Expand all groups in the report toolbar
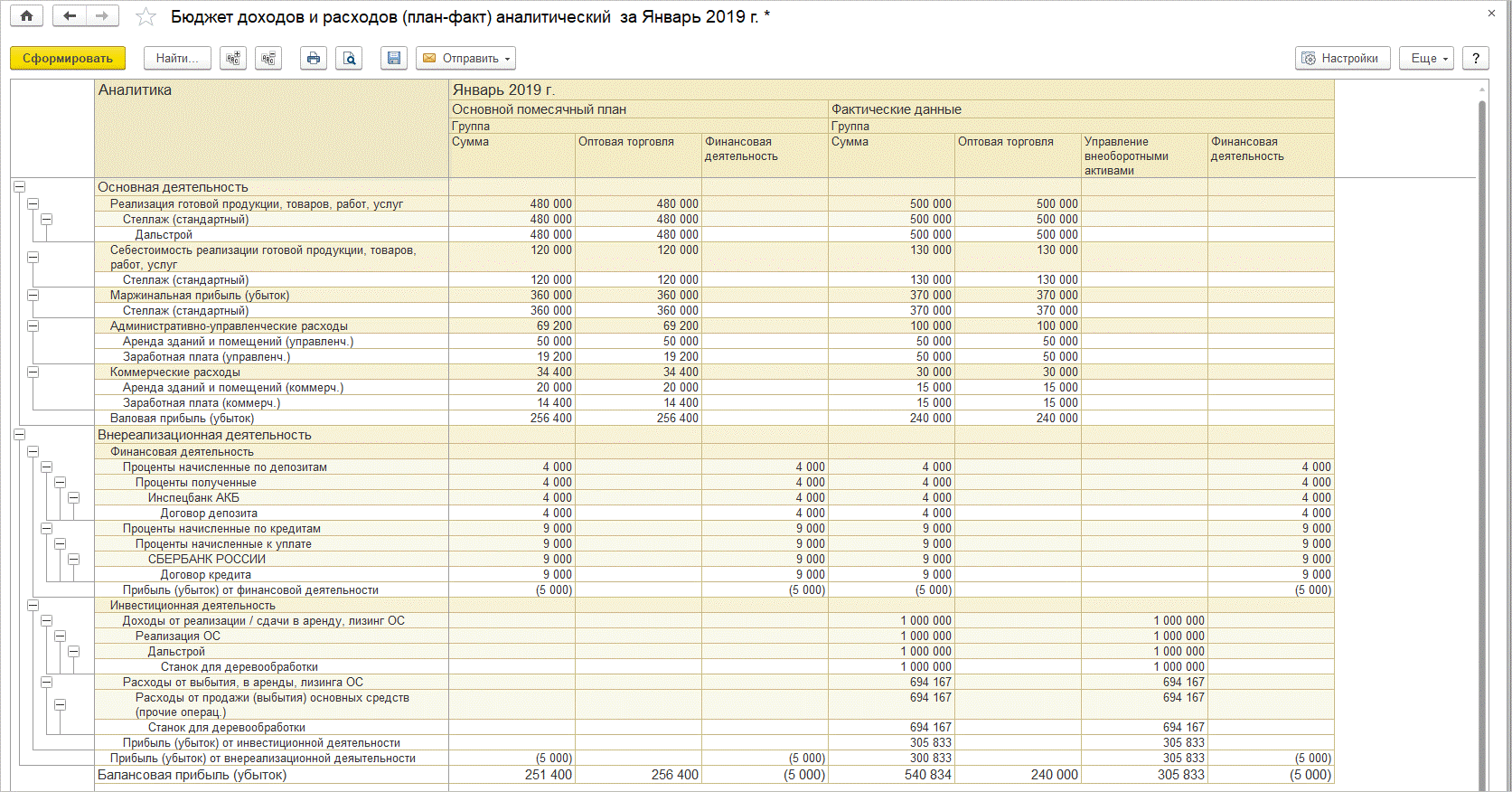Image resolution: width=1512 pixels, height=792 pixels. 233,58
